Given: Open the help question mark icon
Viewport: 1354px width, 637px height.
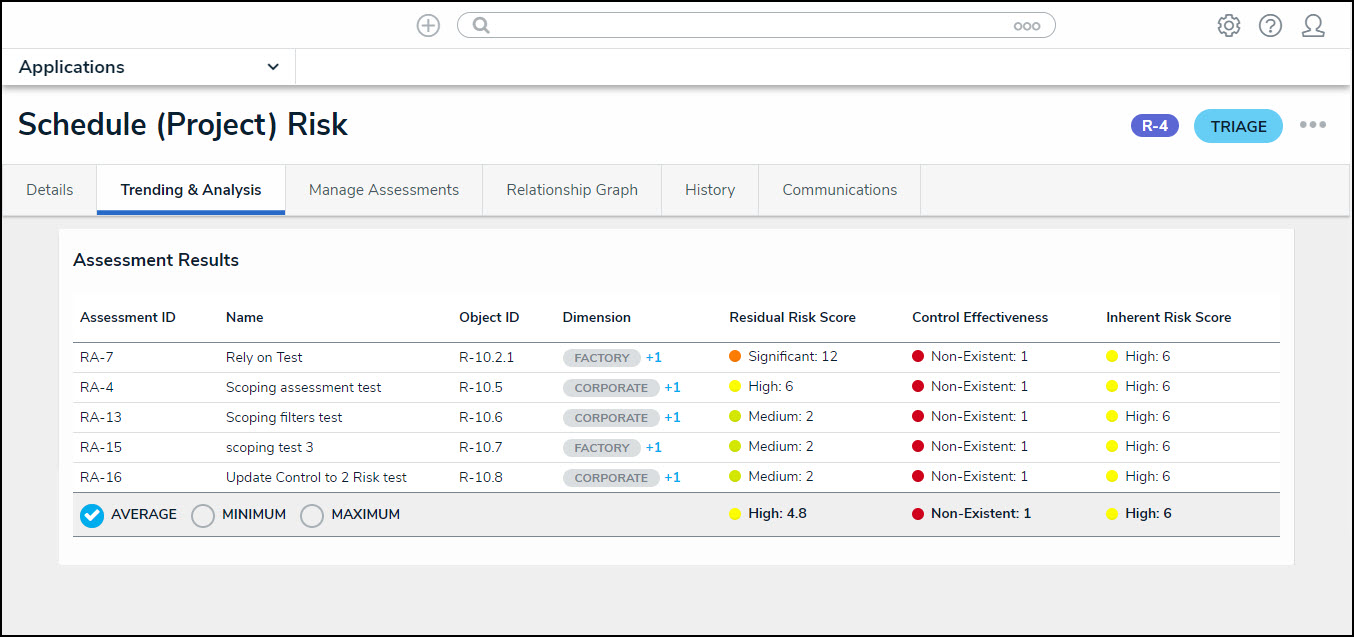Looking at the screenshot, I should point(1270,26).
